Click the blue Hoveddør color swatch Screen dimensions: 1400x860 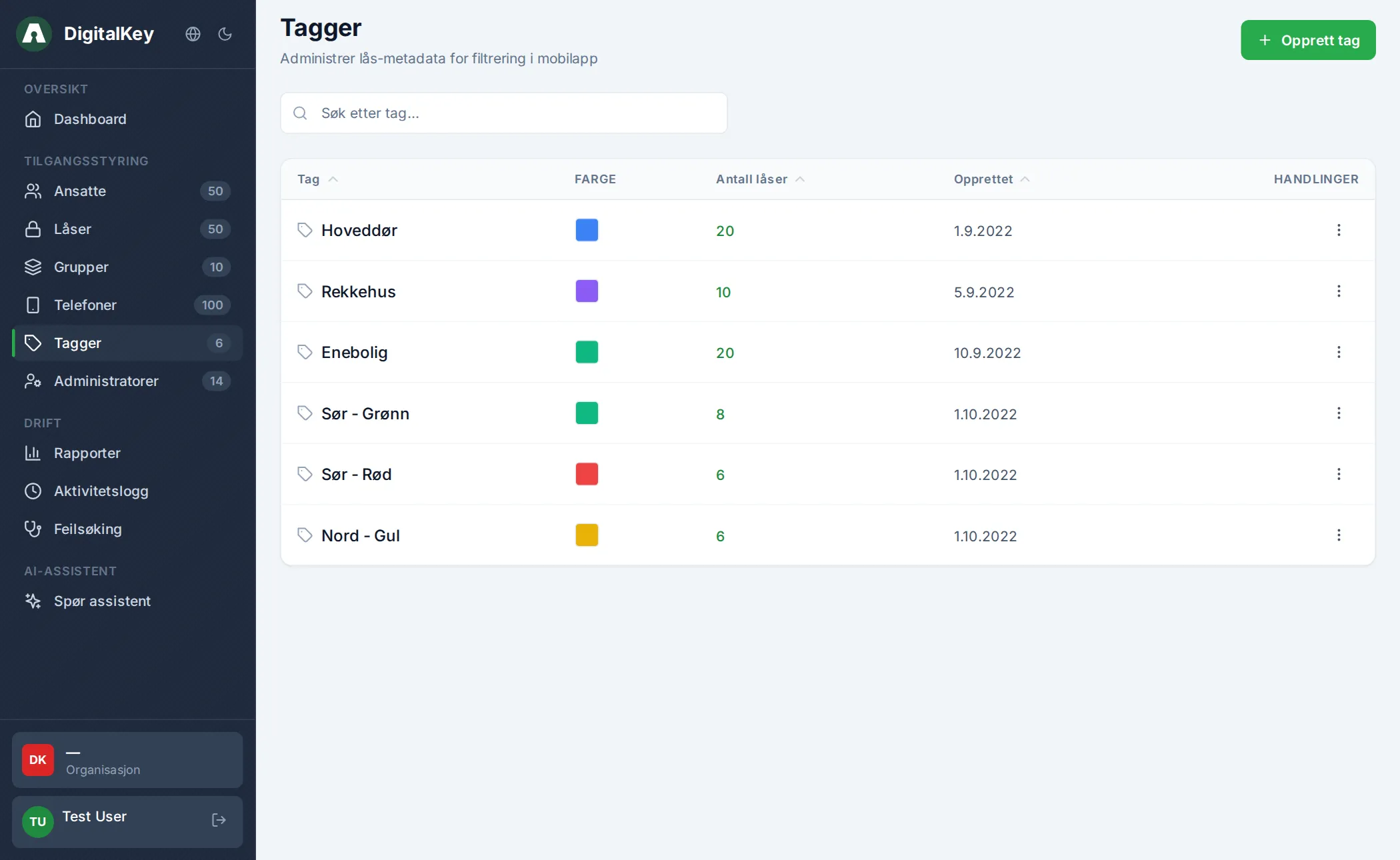(587, 230)
